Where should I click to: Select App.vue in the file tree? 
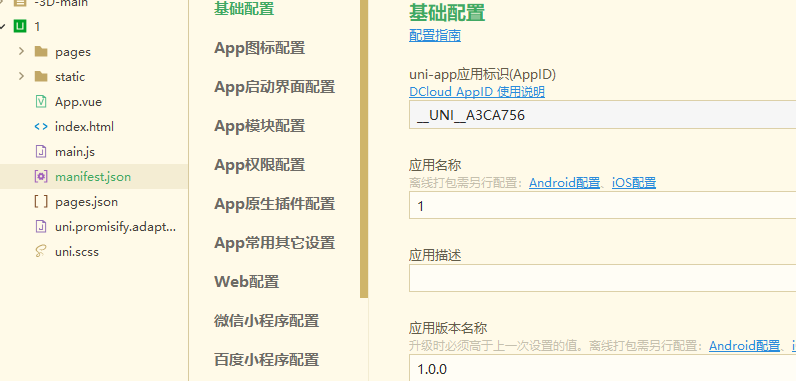click(78, 101)
